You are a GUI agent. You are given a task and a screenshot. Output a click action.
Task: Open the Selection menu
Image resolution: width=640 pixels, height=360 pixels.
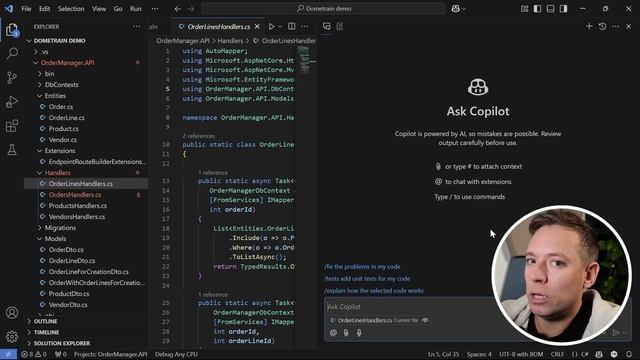coord(71,9)
